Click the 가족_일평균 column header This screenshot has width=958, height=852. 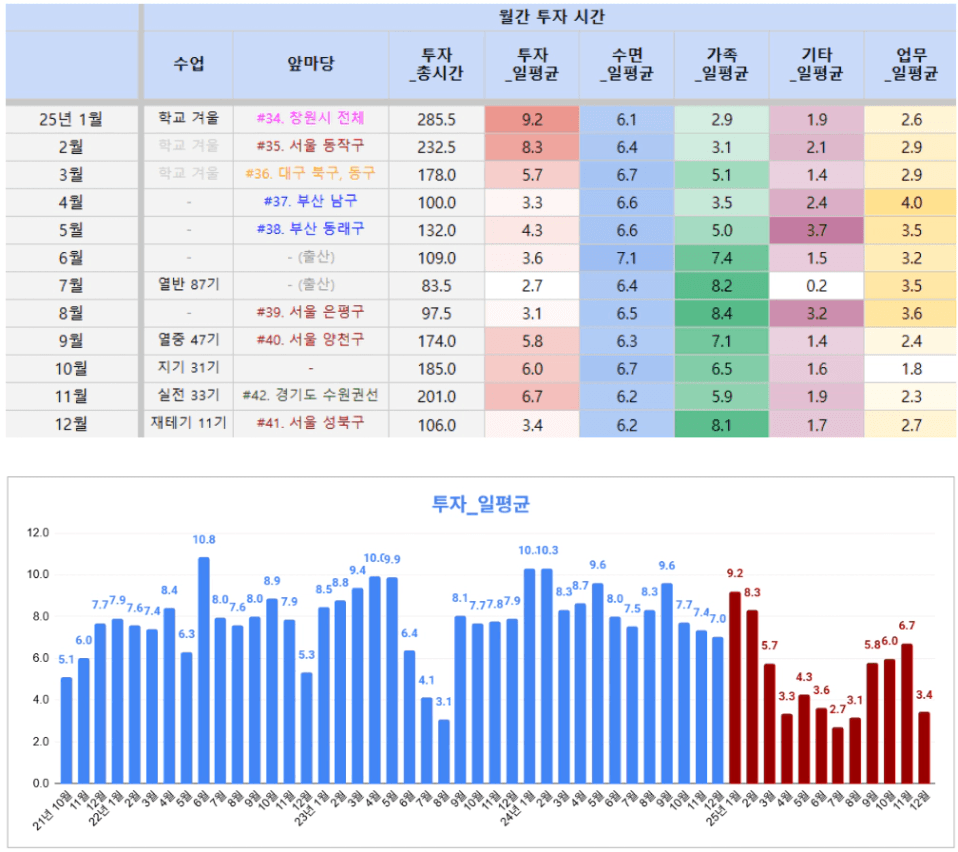tap(722, 64)
